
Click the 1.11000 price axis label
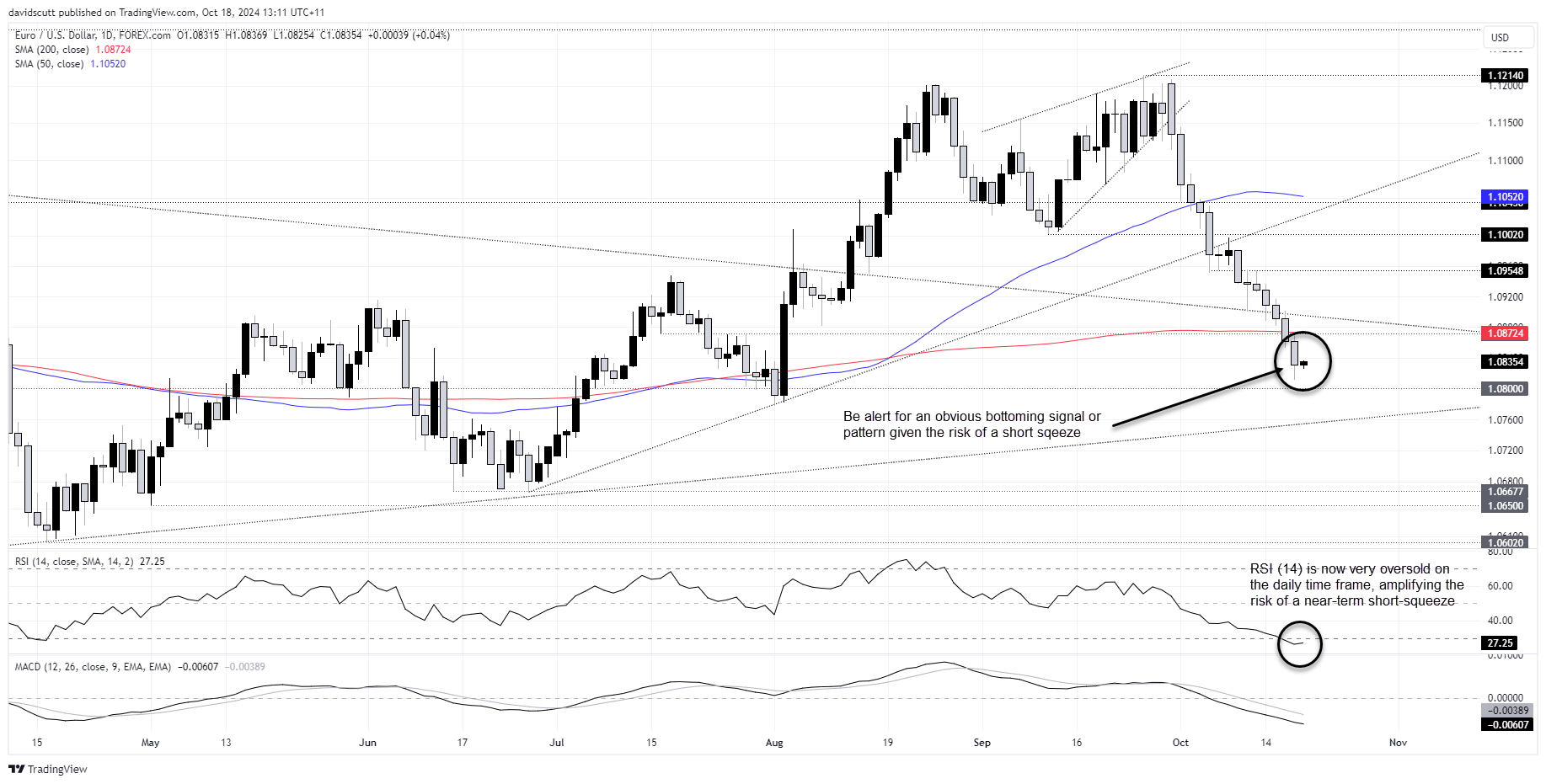click(x=1505, y=161)
